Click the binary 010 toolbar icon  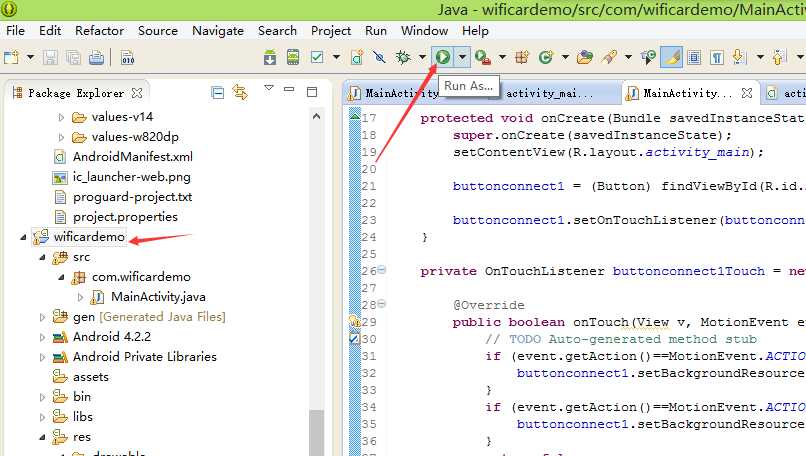click(127, 58)
